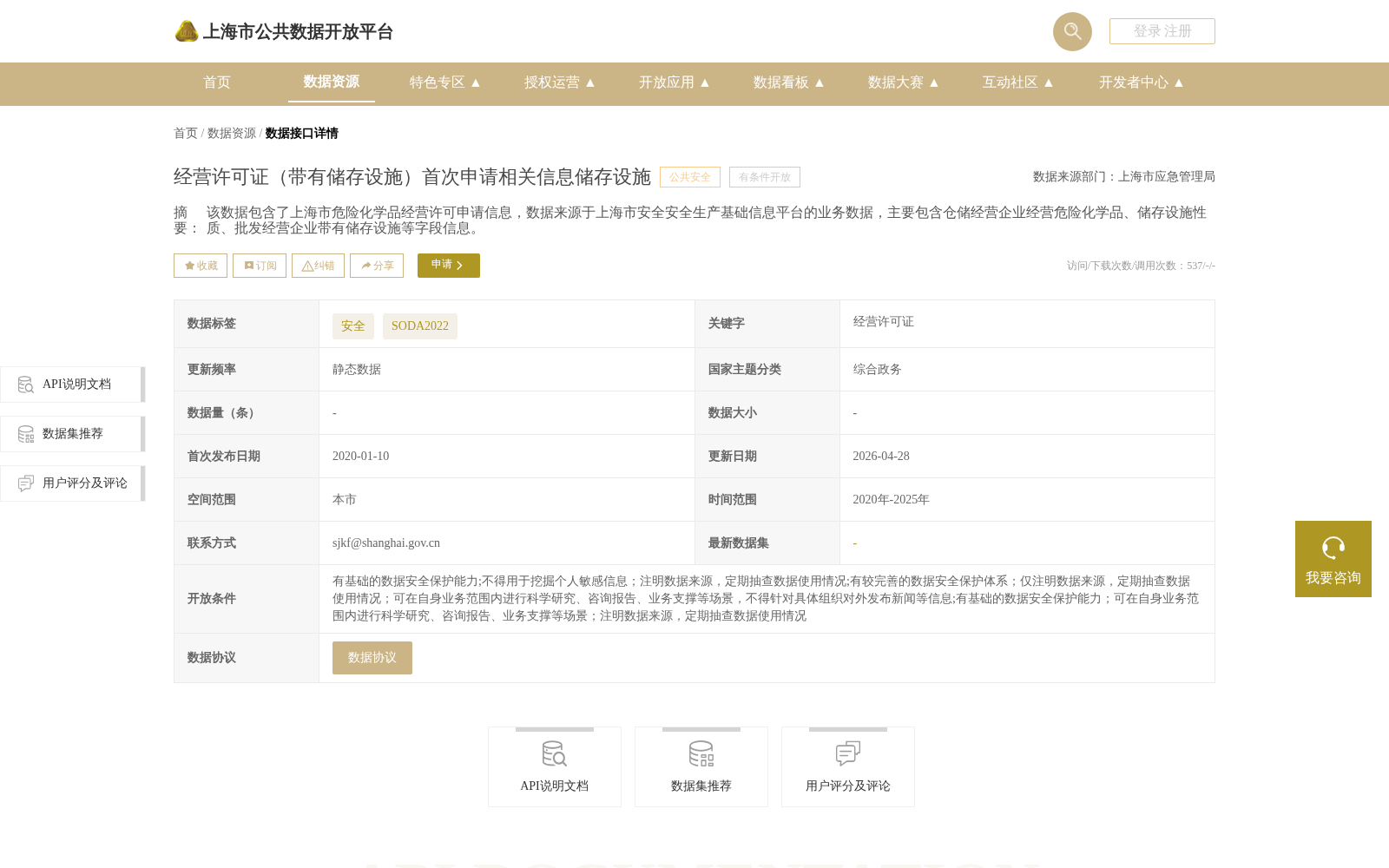Click the platform logo icon
This screenshot has width=1389, height=868.
click(187, 31)
